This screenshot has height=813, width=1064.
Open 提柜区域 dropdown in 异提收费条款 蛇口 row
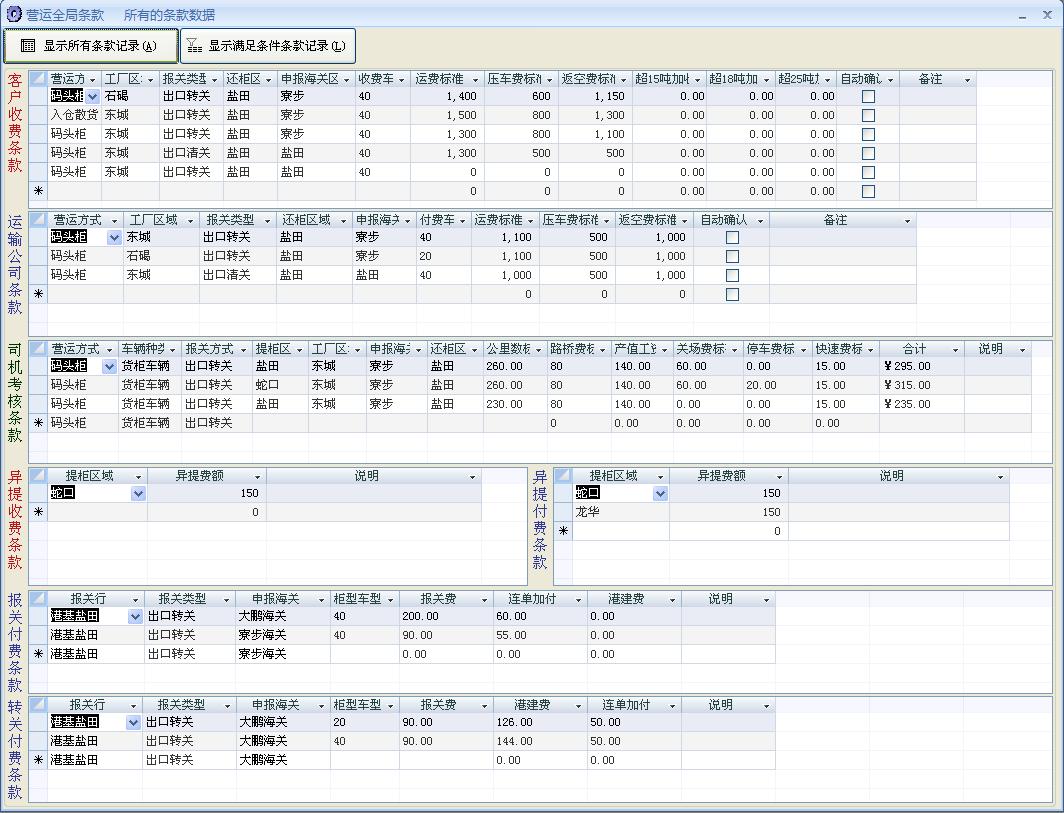tap(138, 493)
